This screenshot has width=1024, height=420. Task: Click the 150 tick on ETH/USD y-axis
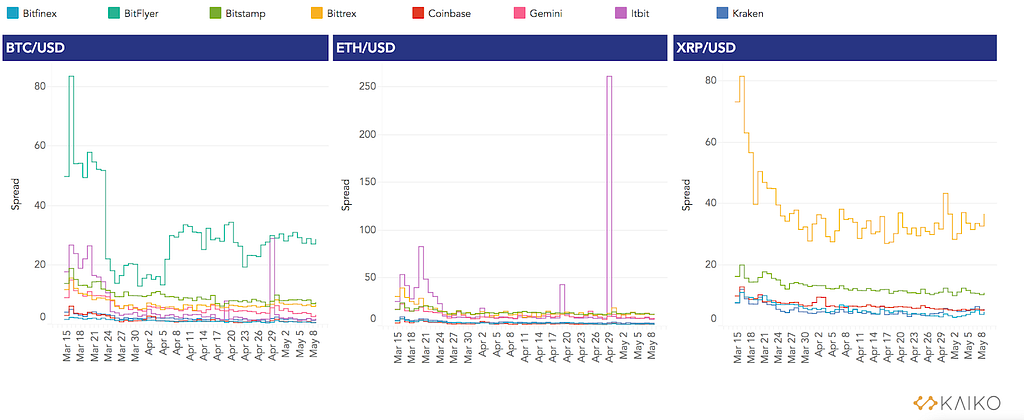(370, 182)
